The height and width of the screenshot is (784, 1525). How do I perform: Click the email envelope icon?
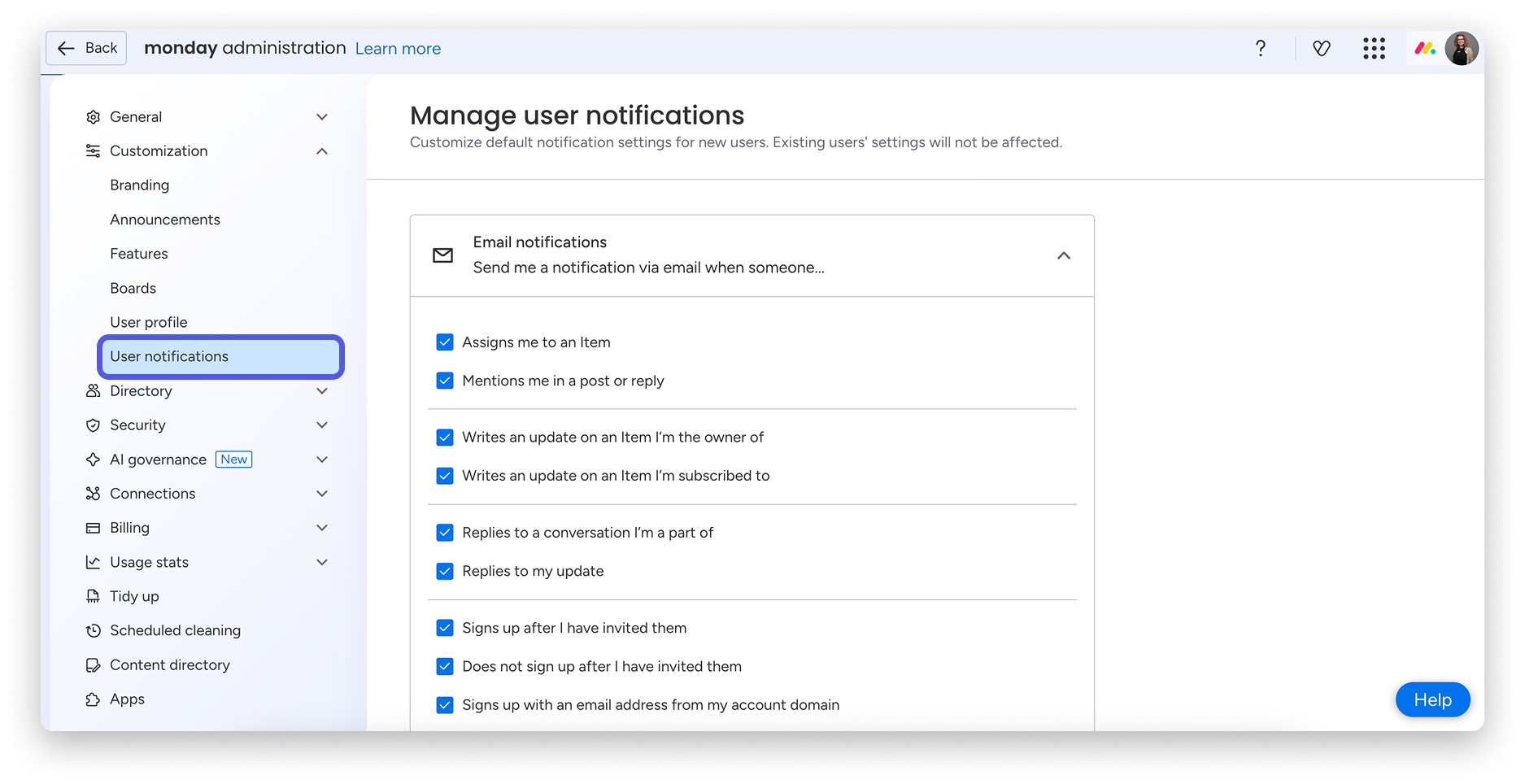(x=443, y=255)
